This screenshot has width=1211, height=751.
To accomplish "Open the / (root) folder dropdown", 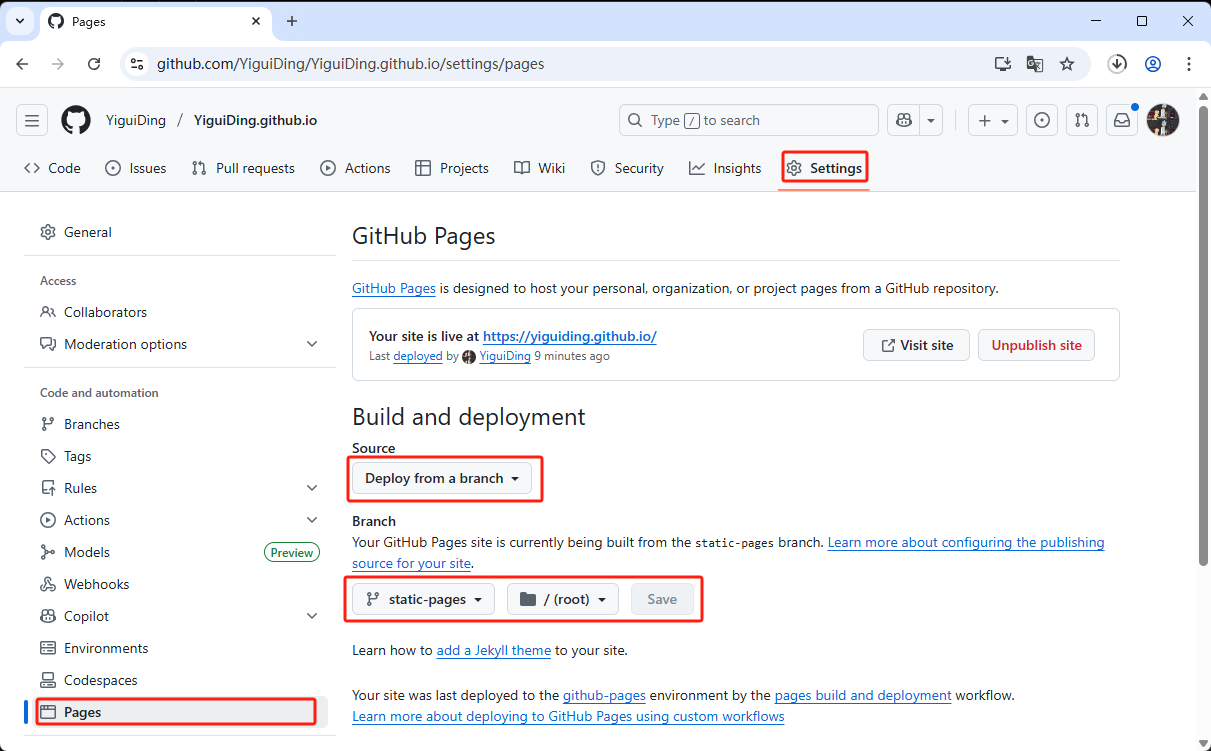I will click(x=563, y=600).
